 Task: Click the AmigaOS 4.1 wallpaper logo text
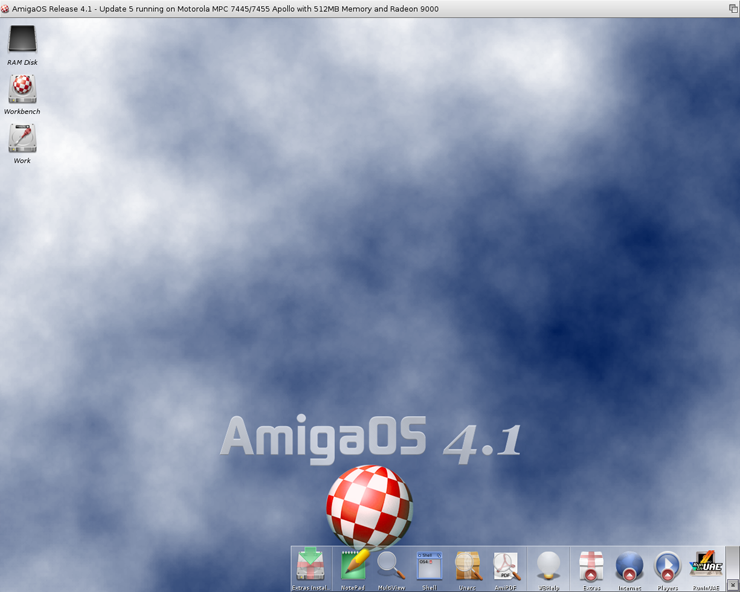point(370,438)
